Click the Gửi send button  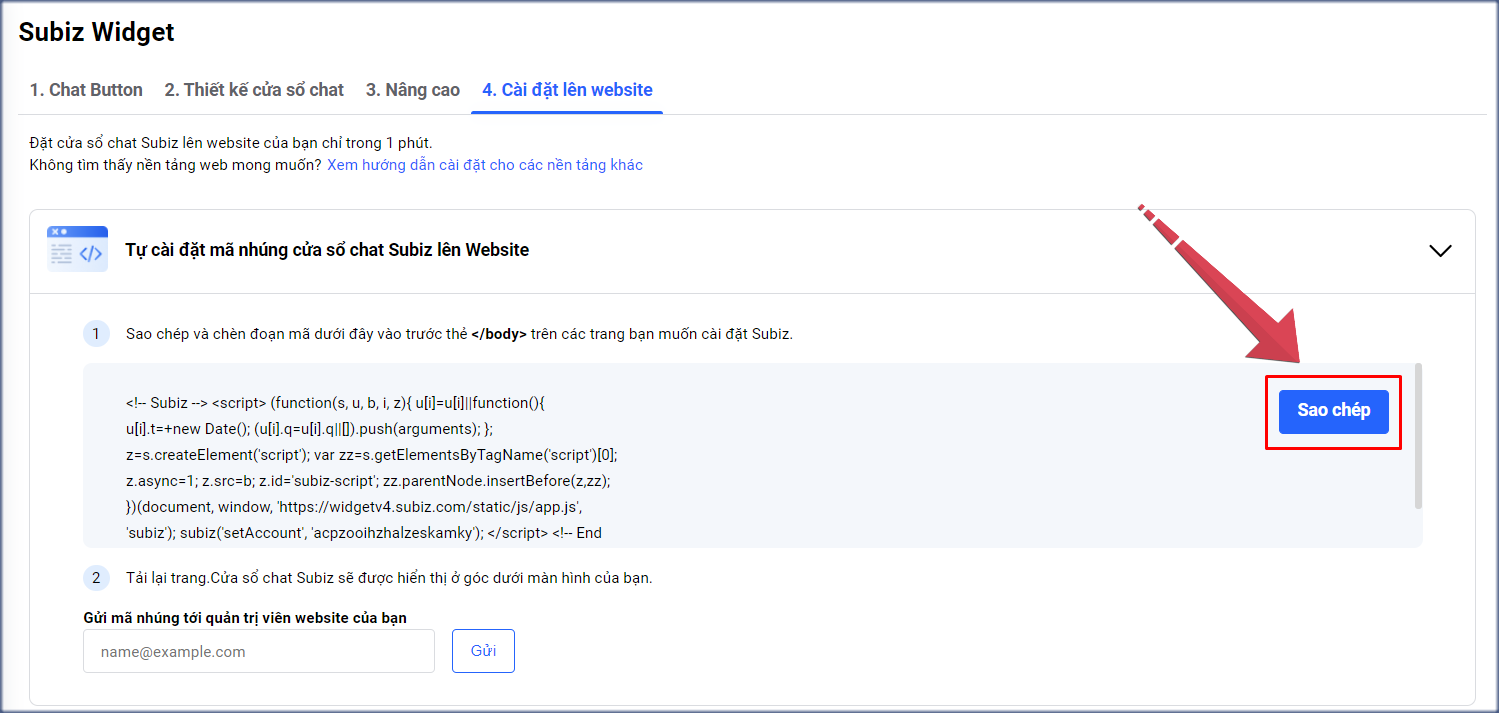pos(483,651)
